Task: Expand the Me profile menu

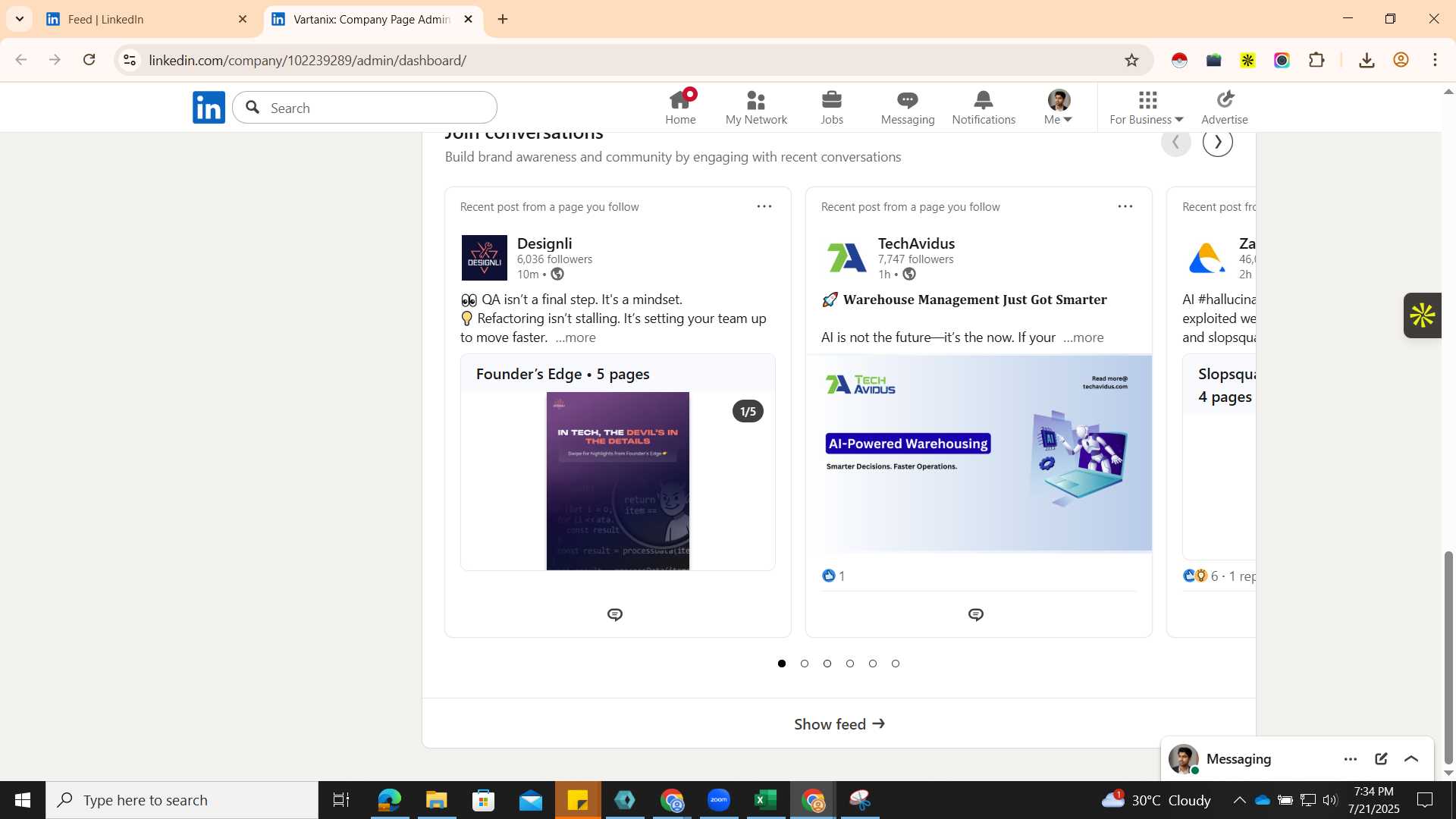Action: pos(1059,108)
